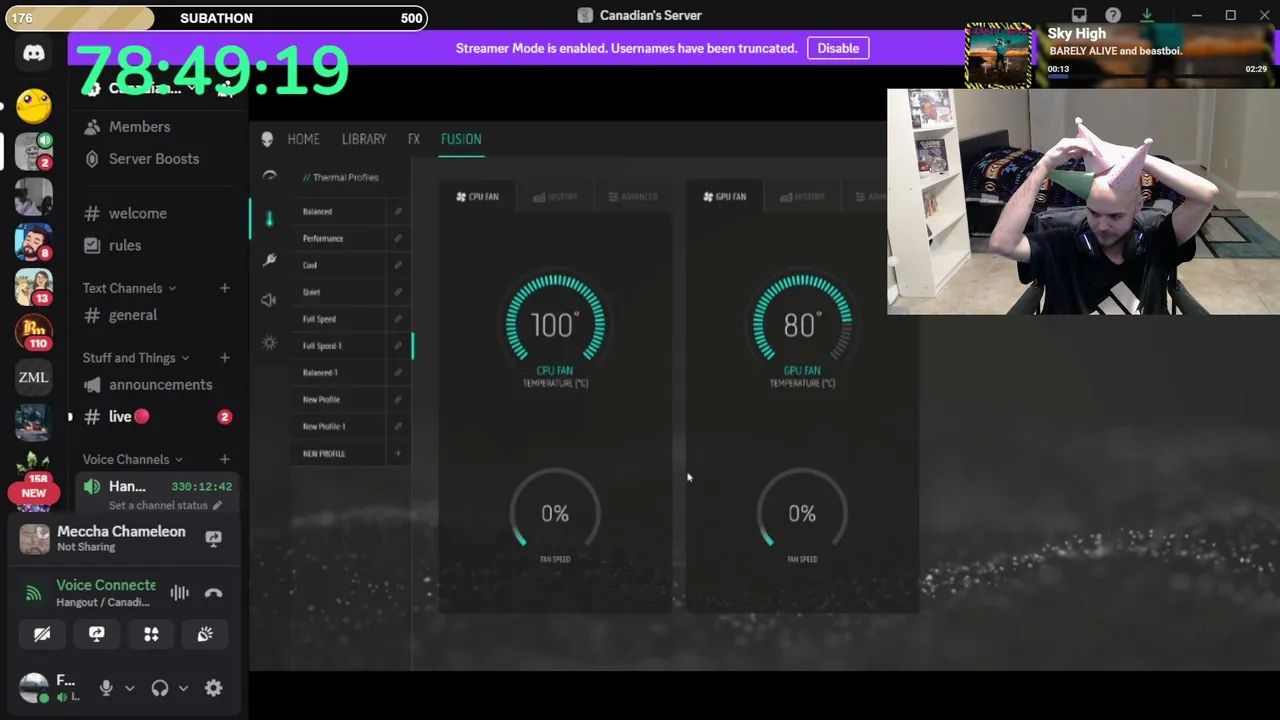The image size is (1280, 720).
Task: Open the soundboard icon
Action: pos(205,634)
